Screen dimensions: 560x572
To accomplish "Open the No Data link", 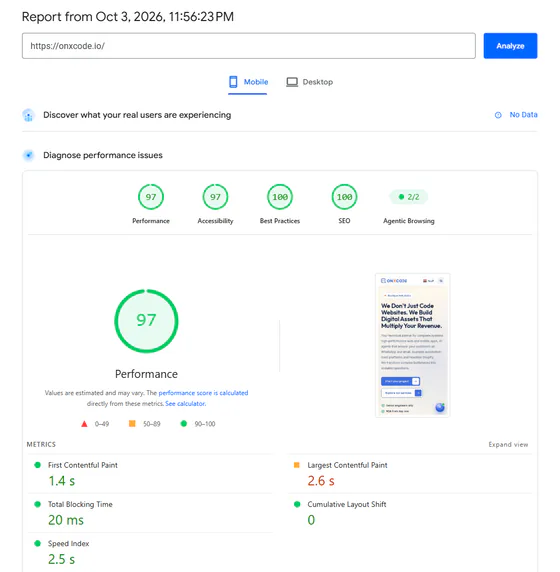I will pos(523,115).
